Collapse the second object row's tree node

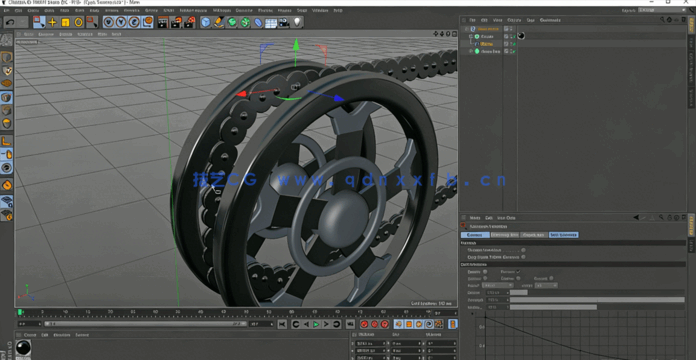(x=471, y=36)
